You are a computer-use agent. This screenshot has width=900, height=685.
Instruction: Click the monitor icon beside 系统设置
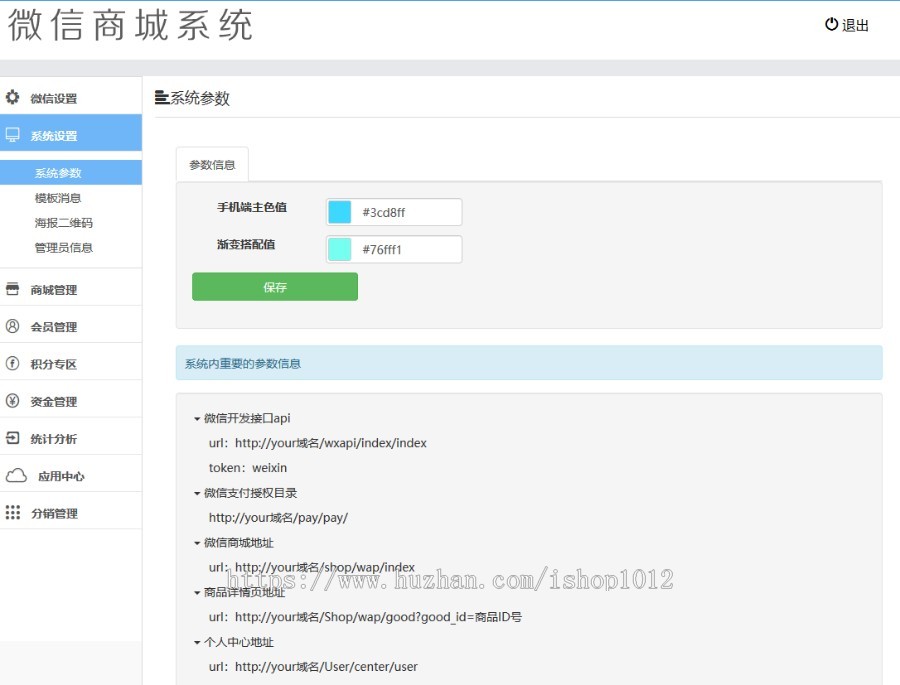[12, 135]
